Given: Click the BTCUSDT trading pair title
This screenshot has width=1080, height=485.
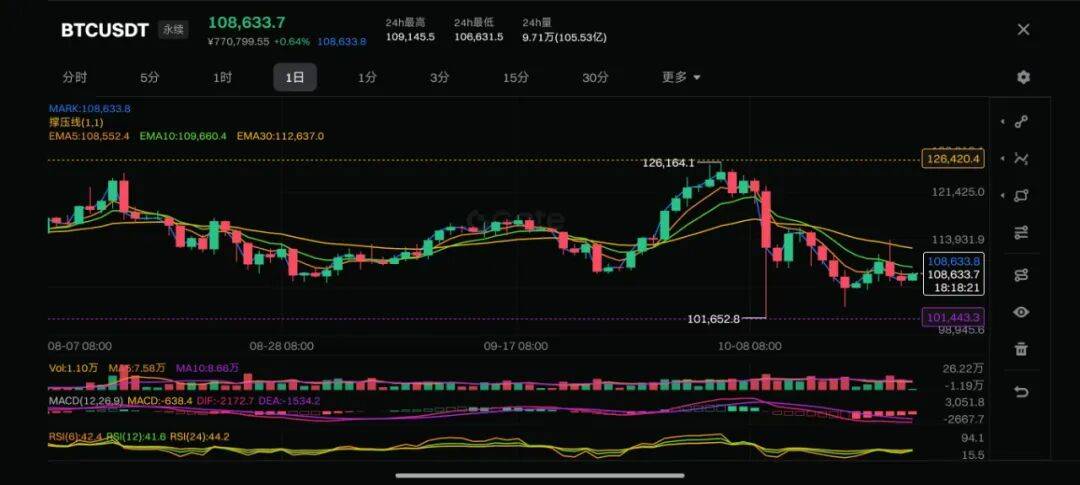Looking at the screenshot, I should (104, 30).
